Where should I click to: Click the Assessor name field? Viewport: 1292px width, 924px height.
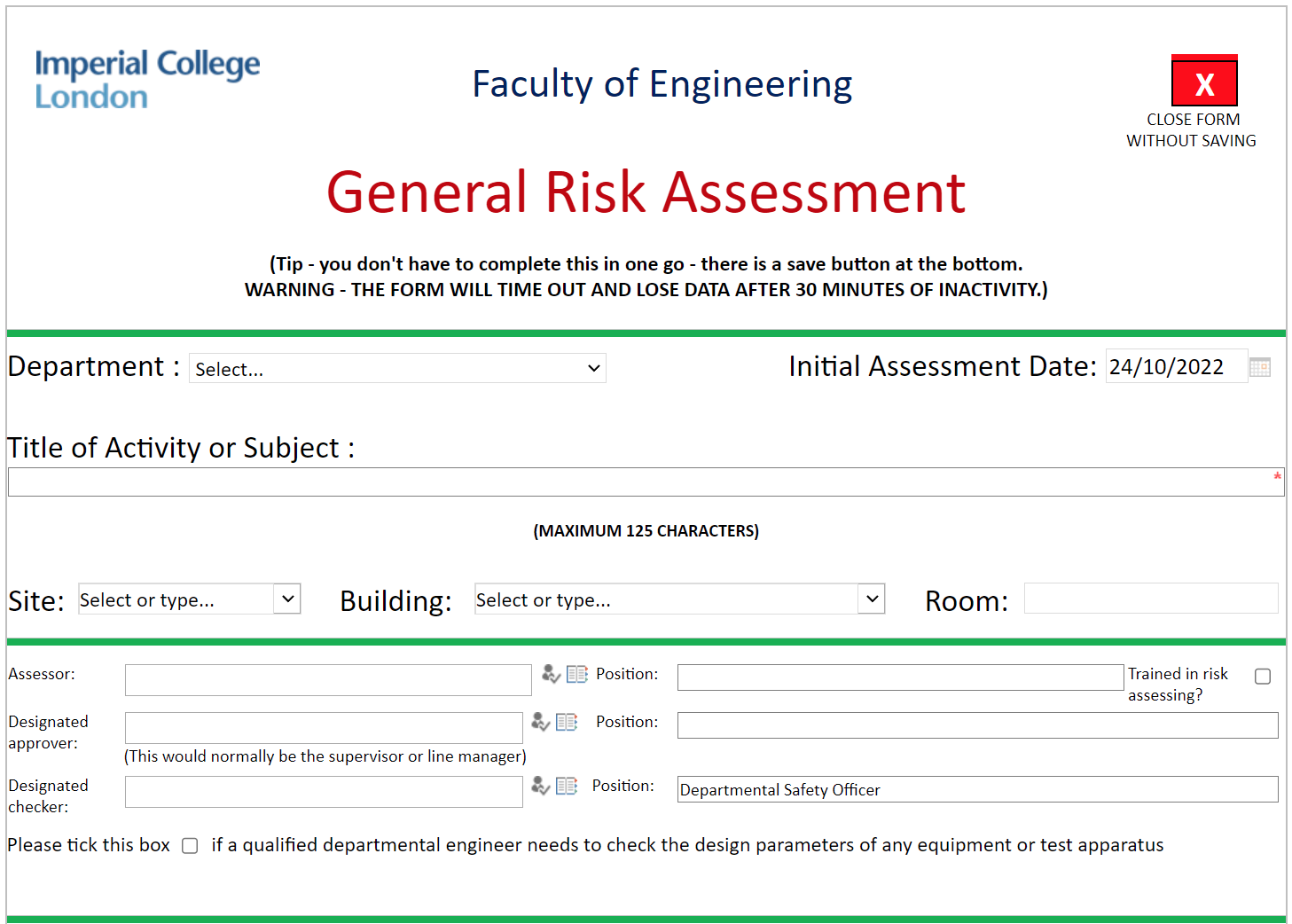click(x=328, y=680)
